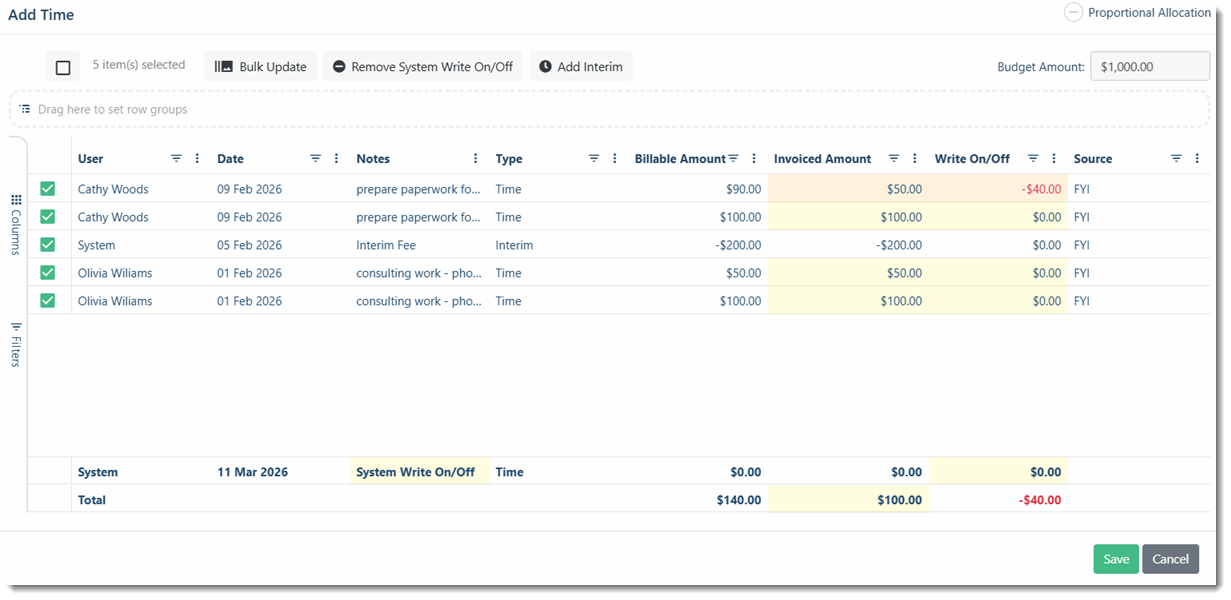Click the Interim type cell
The image size is (1231, 600).
[559, 245]
